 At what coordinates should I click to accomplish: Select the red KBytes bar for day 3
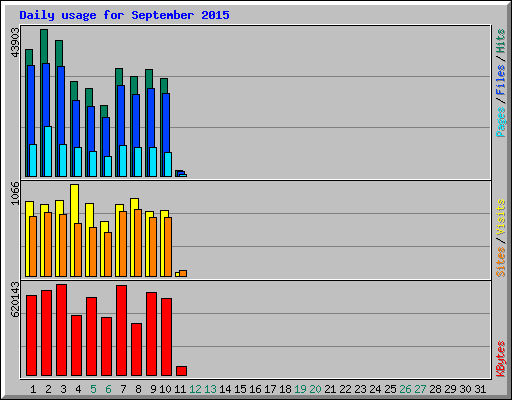click(62, 330)
